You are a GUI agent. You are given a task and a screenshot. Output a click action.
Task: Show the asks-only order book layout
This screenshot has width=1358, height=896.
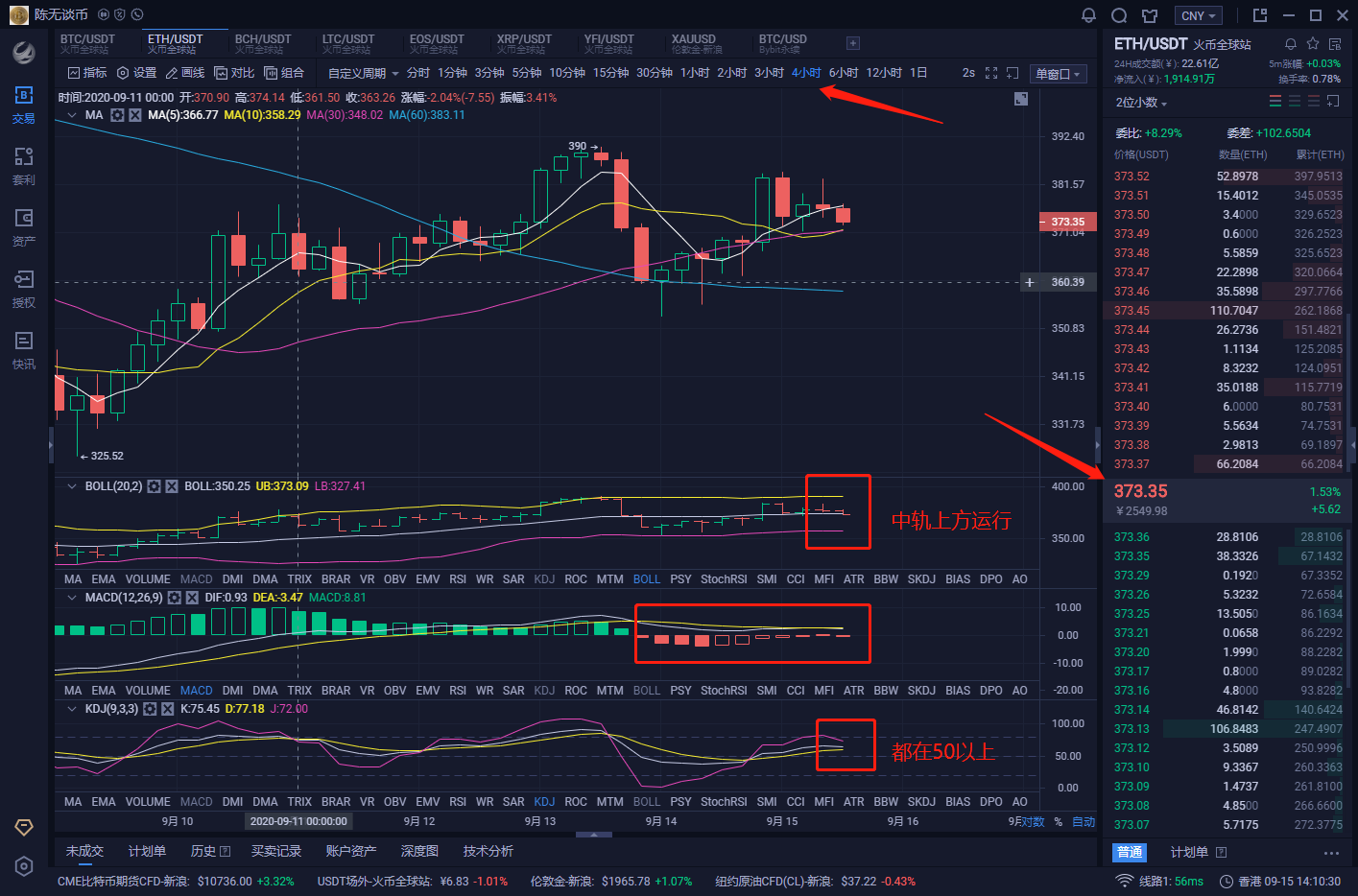(x=1314, y=101)
